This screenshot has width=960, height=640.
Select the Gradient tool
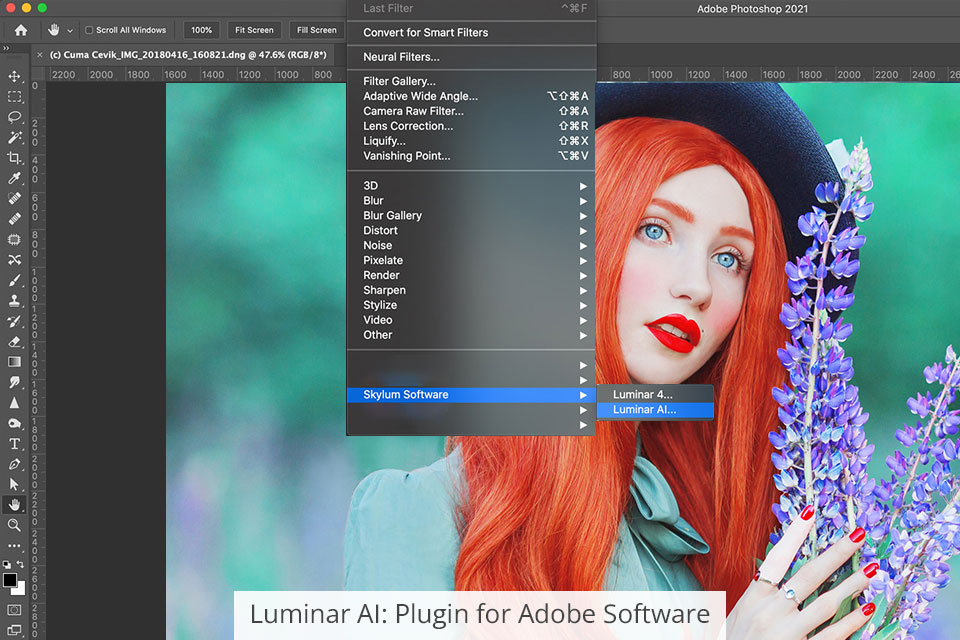(x=14, y=361)
